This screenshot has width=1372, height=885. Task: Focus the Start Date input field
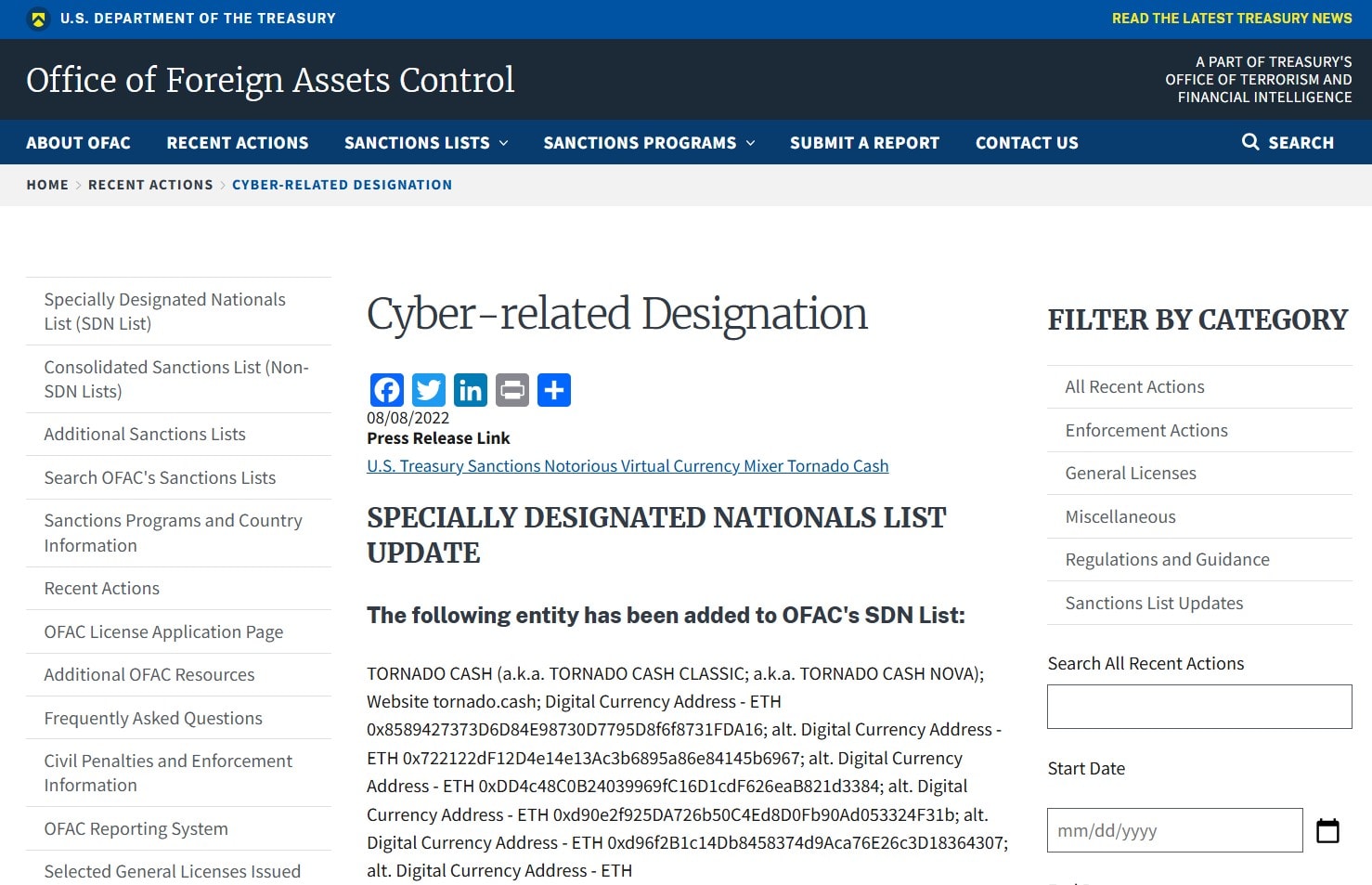click(x=1174, y=830)
